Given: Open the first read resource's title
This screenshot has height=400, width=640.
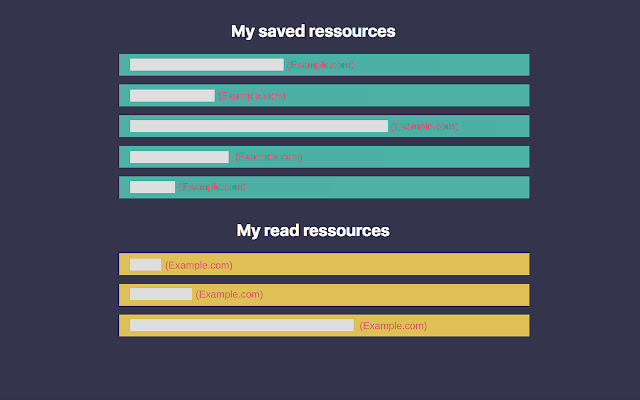Looking at the screenshot, I should click(145, 264).
